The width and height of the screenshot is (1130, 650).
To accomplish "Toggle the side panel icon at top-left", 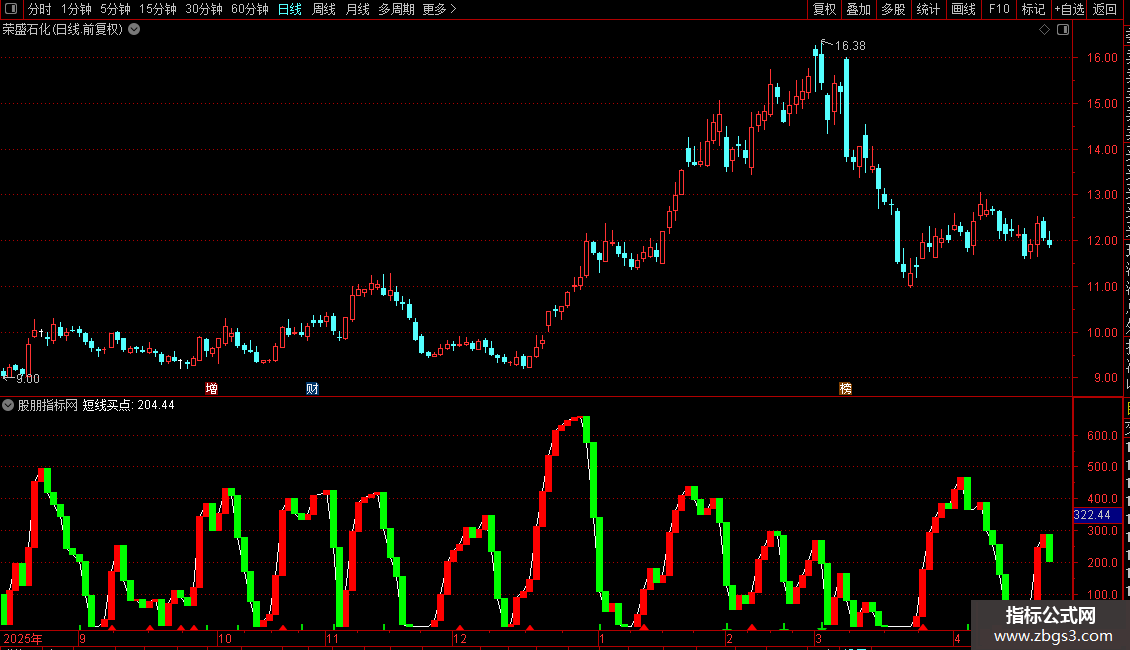I will [x=11, y=9].
